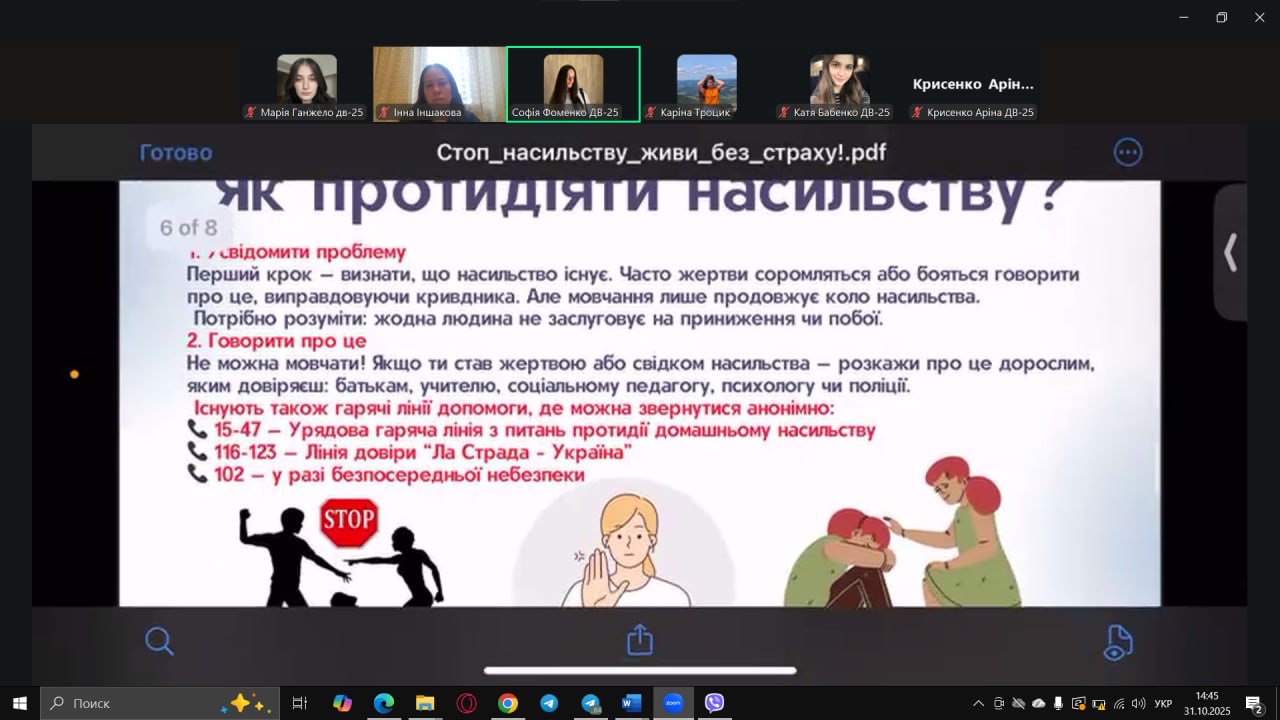Show hidden system tray icons

point(978,703)
